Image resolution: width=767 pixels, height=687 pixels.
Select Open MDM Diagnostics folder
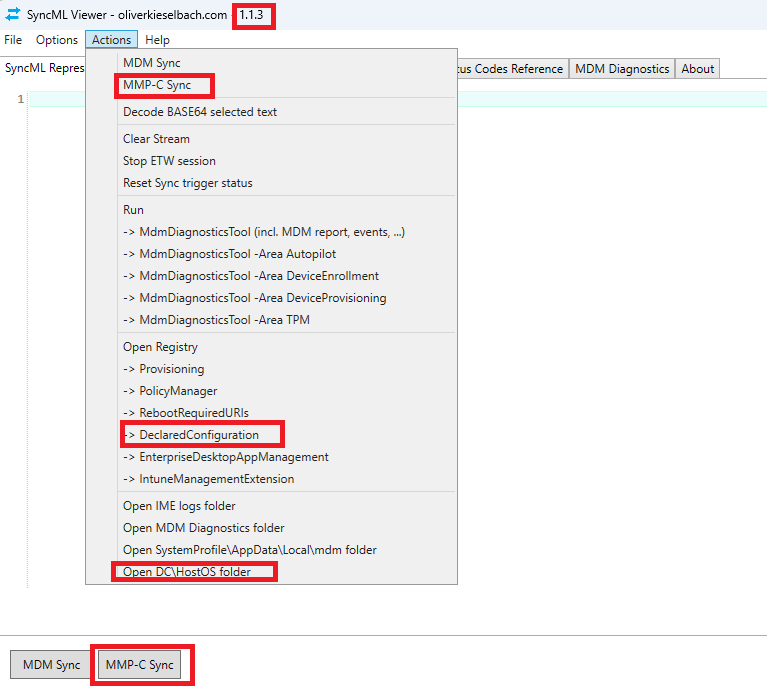coord(271,527)
